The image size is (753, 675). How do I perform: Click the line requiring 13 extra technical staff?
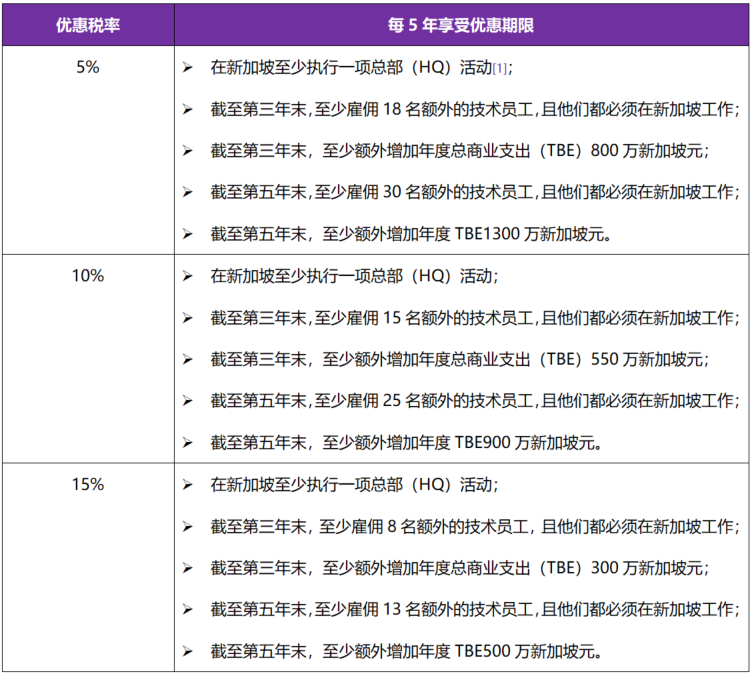pyautogui.click(x=475, y=609)
